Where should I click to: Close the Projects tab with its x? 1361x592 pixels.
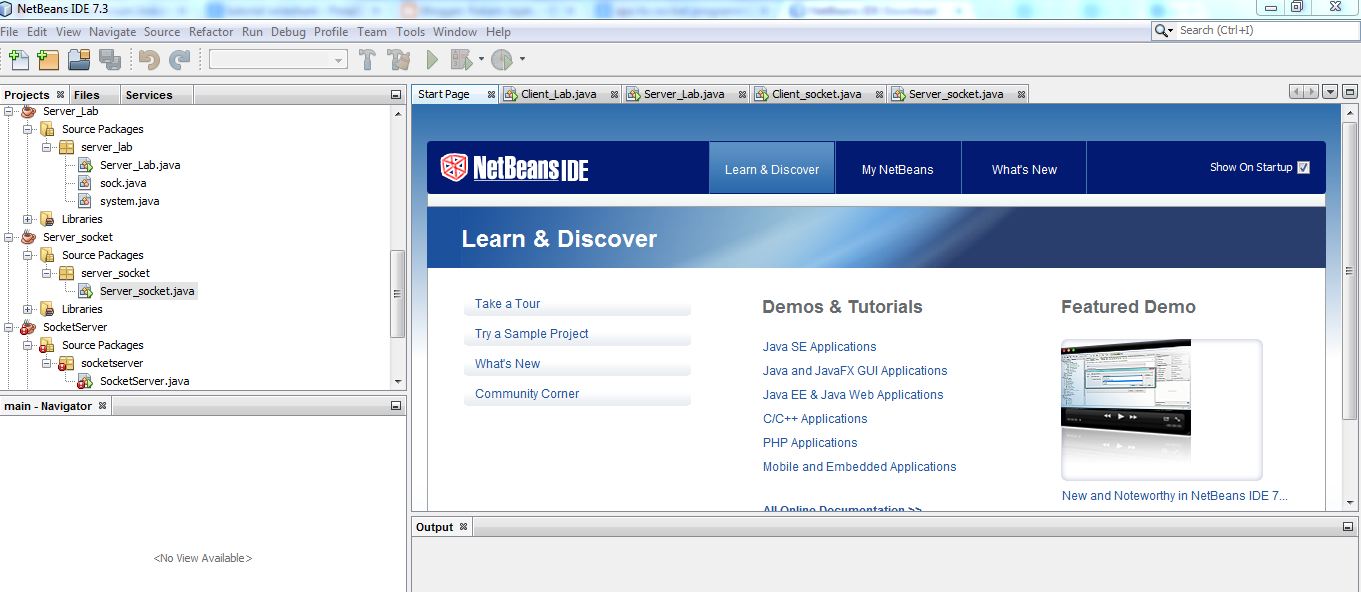pos(60,95)
